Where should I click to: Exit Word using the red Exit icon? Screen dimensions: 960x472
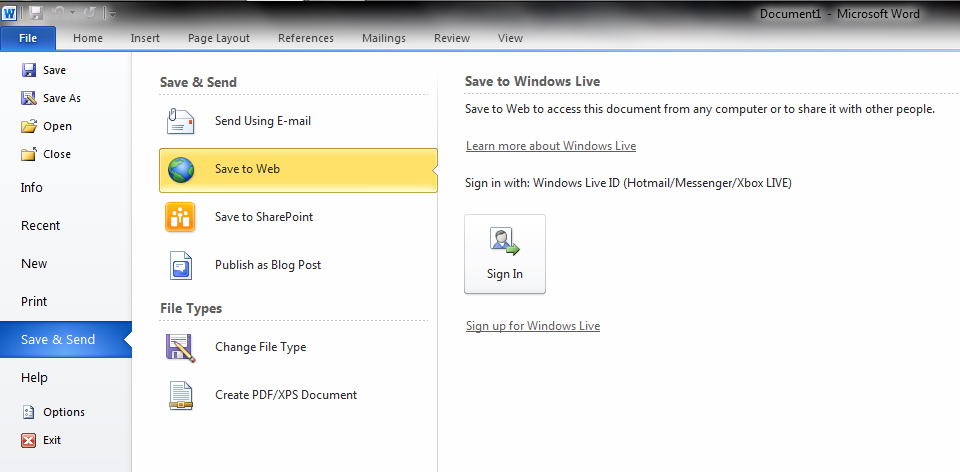[29, 440]
